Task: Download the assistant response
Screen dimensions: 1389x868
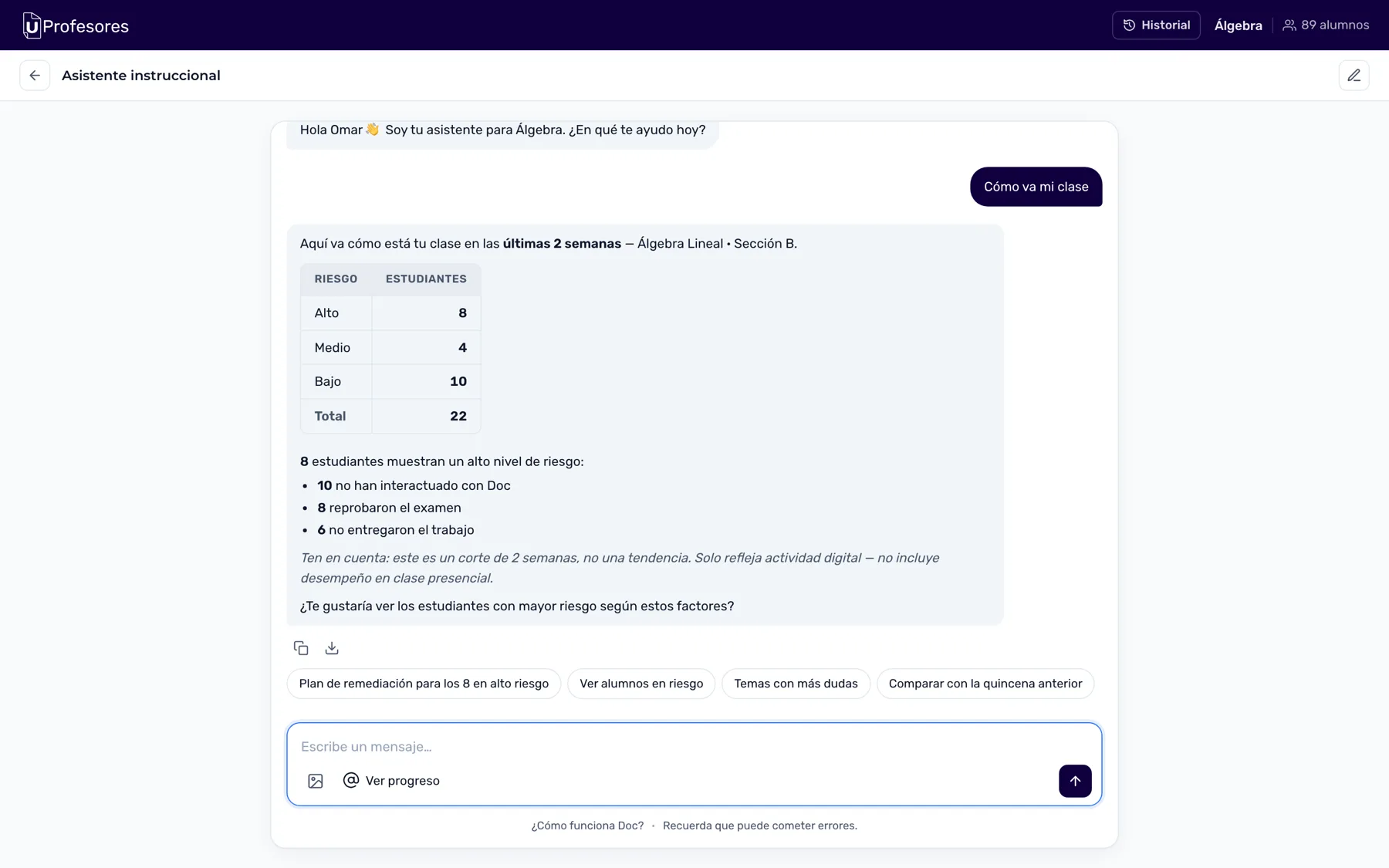Action: [x=332, y=648]
